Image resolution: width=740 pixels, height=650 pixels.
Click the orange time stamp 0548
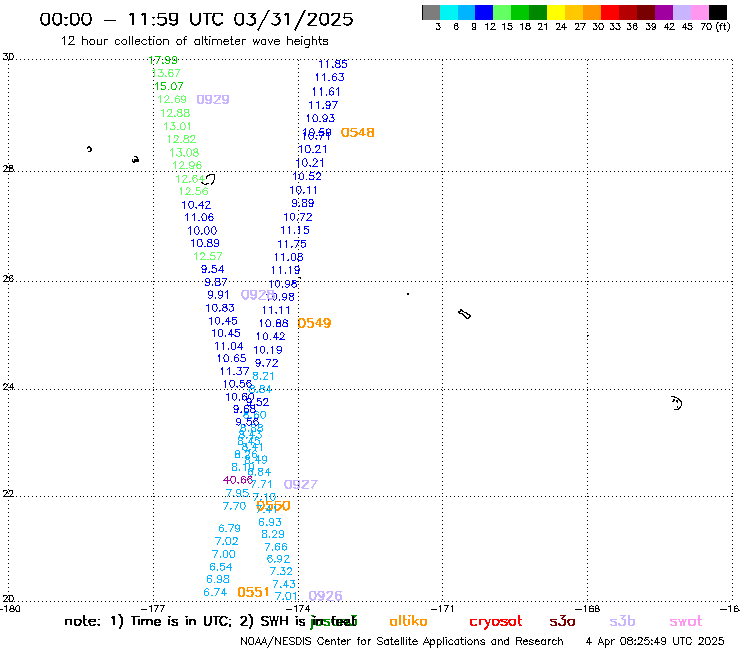[357, 133]
